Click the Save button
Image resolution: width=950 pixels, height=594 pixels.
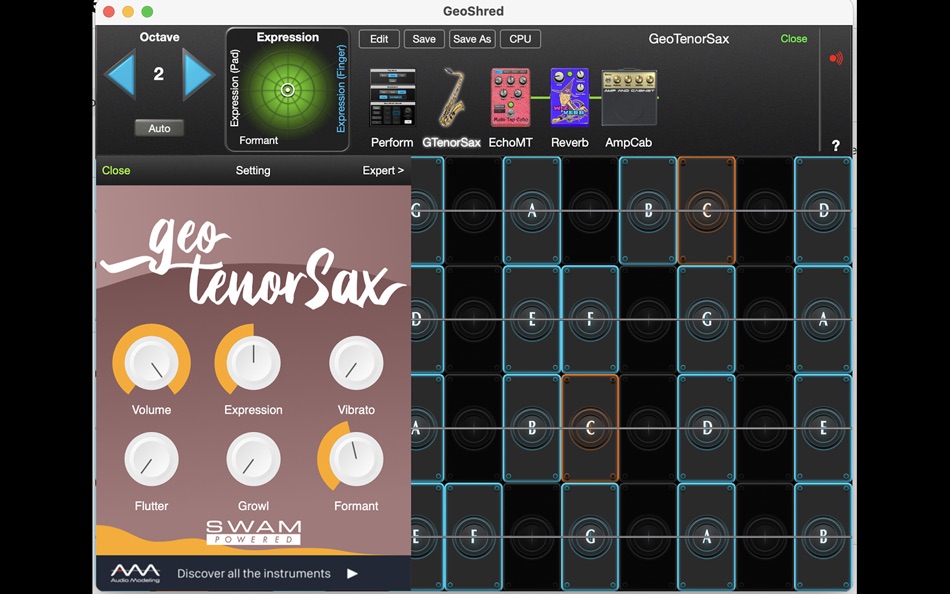[424, 39]
